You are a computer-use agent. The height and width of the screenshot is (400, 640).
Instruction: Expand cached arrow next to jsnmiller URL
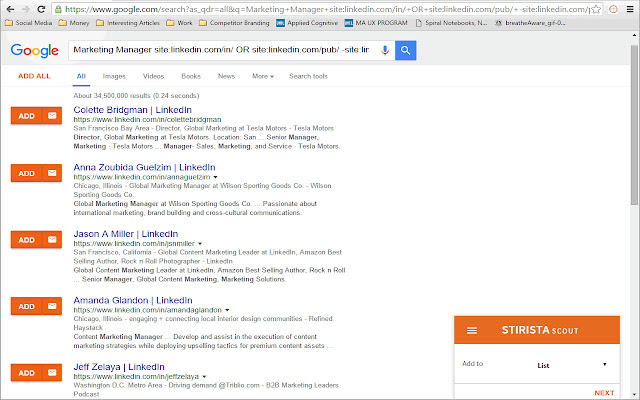(x=200, y=244)
